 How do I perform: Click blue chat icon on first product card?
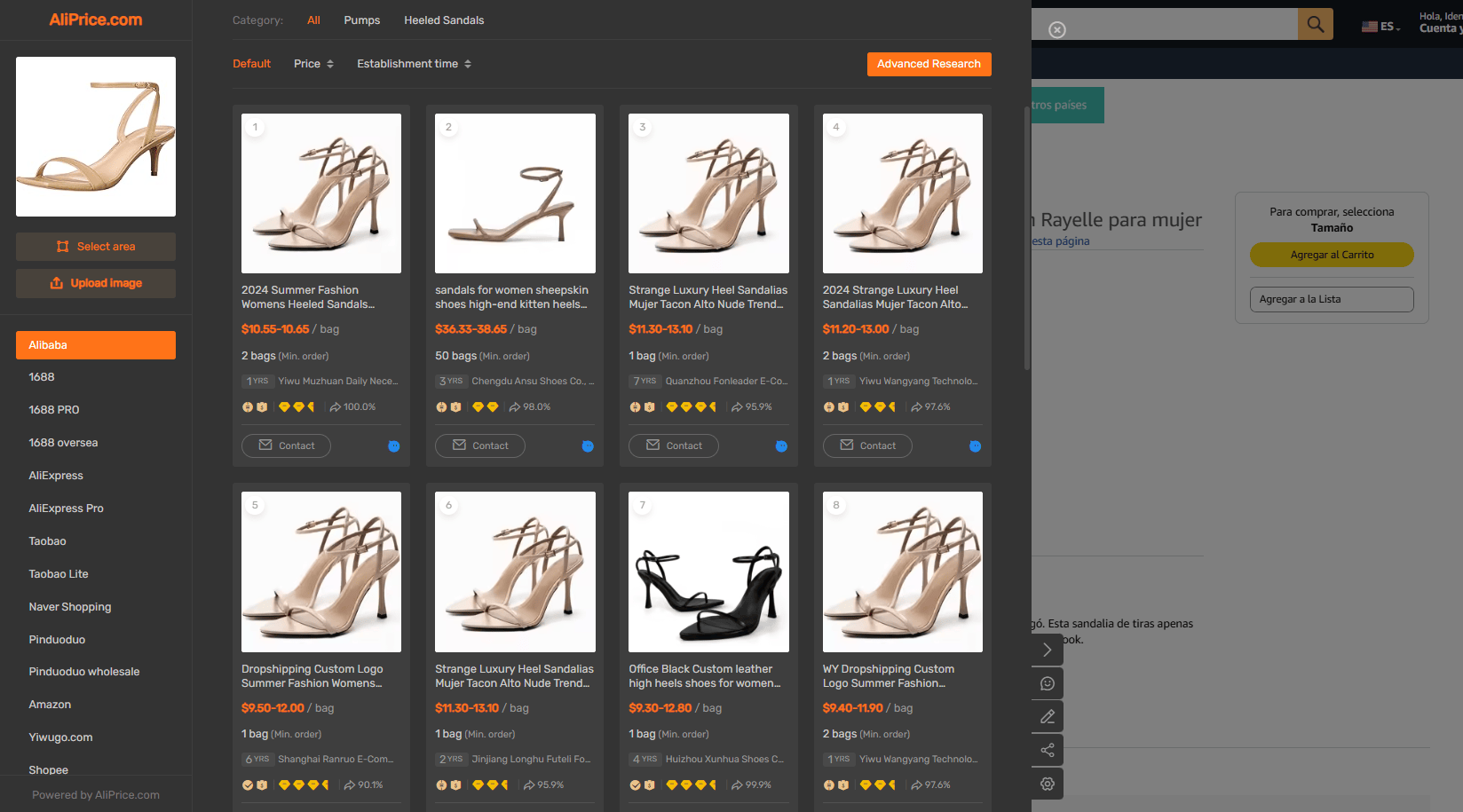pos(394,446)
